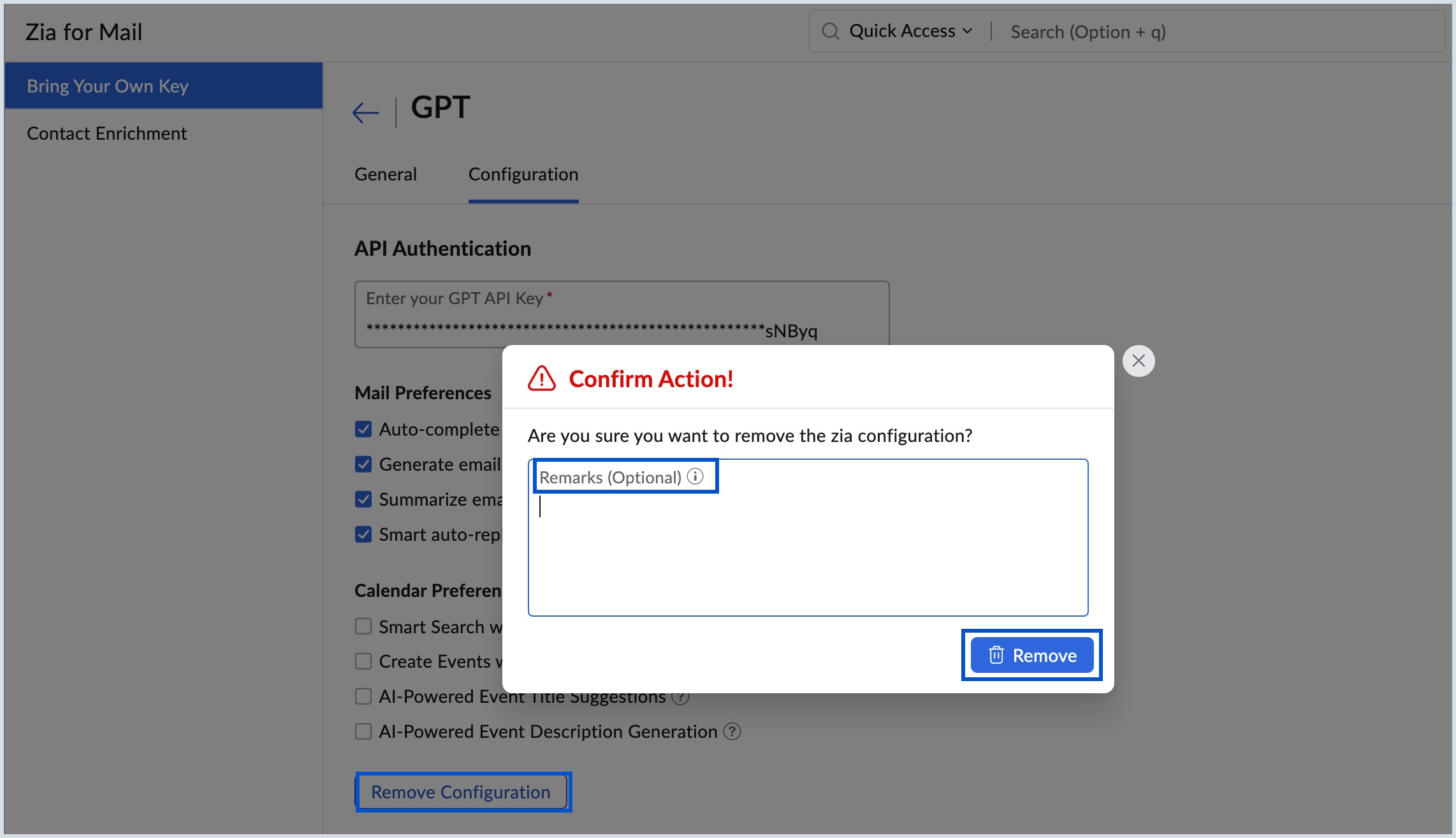The image size is (1456, 838).
Task: Dismiss dialog with the X icon
Action: [1139, 360]
